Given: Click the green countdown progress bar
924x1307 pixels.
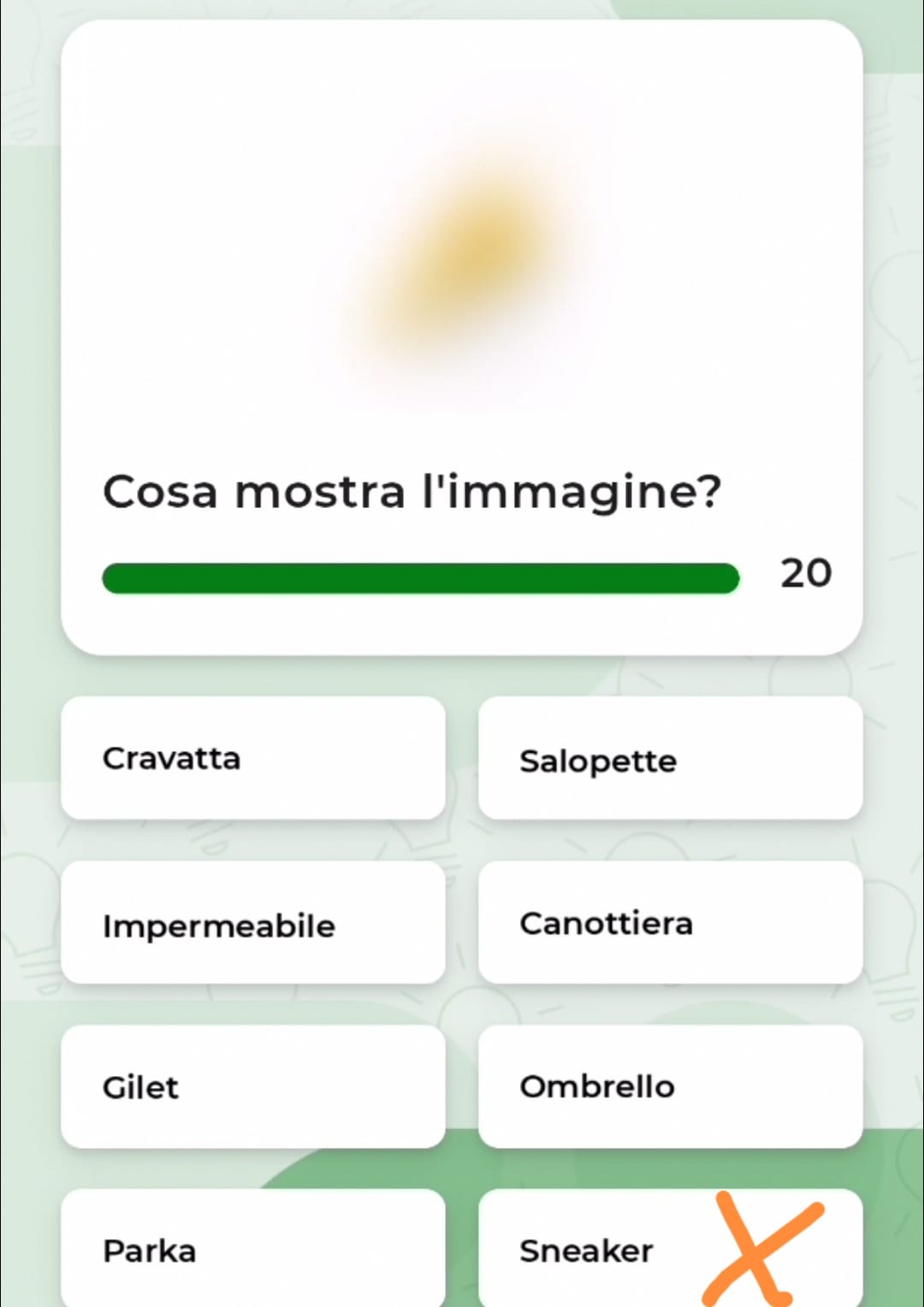Looking at the screenshot, I should tap(420, 578).
